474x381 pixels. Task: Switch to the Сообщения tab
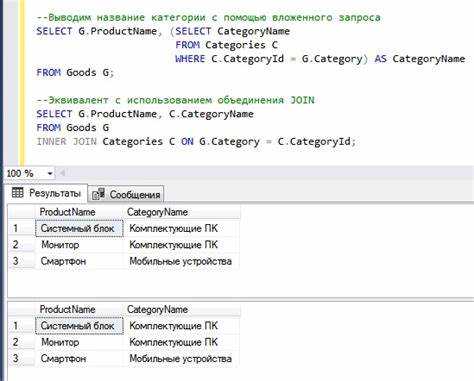point(126,194)
